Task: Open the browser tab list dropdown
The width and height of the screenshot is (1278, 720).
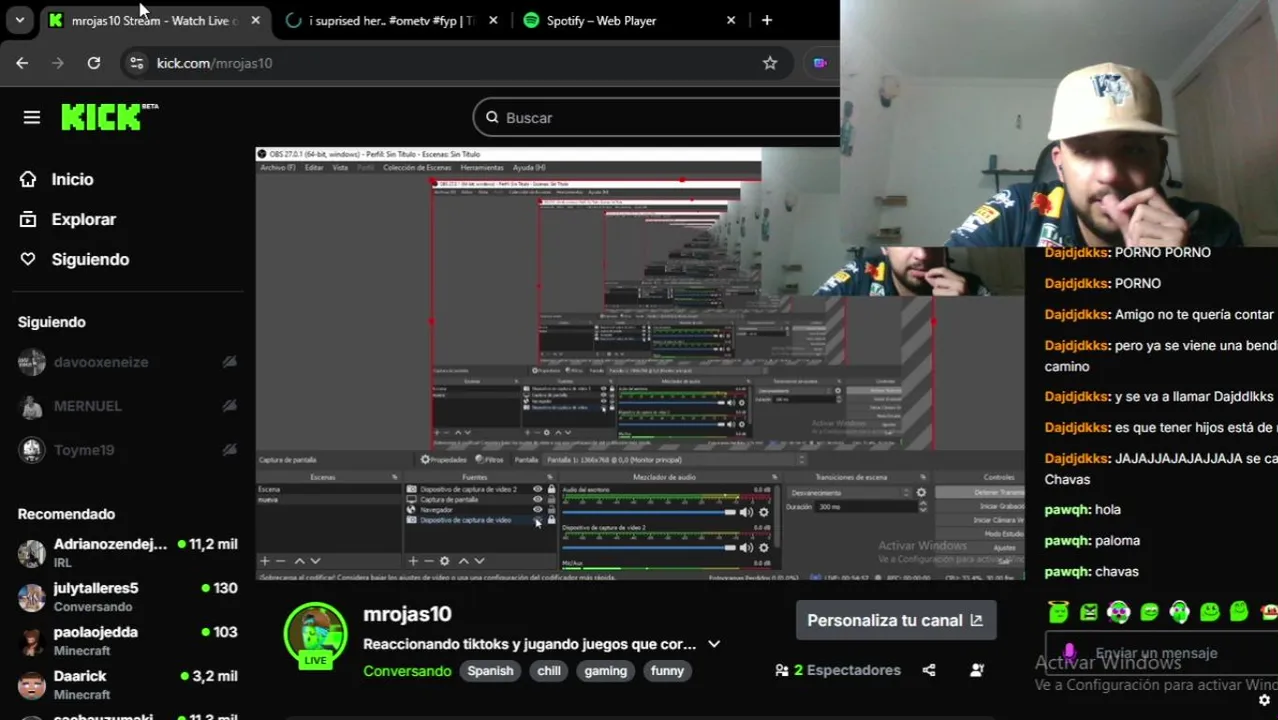Action: (19, 20)
